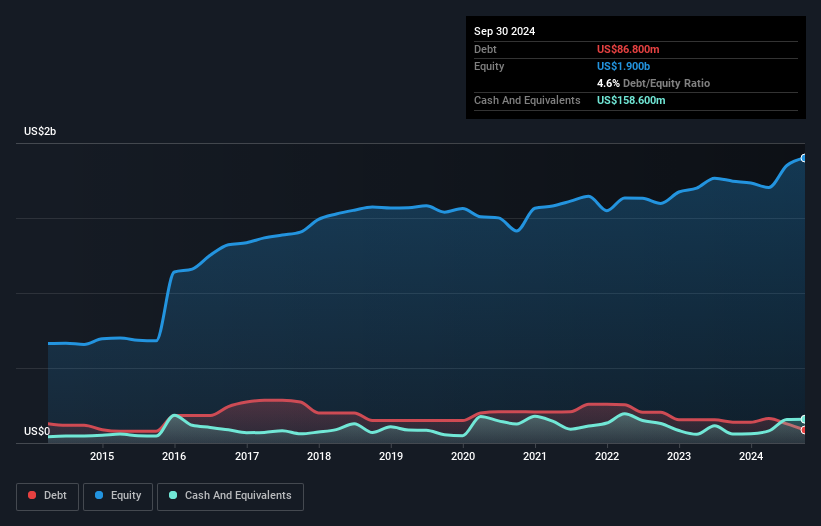
Task: Click the 4.6% Debt/Equity Ratio text
Action: tap(653, 83)
